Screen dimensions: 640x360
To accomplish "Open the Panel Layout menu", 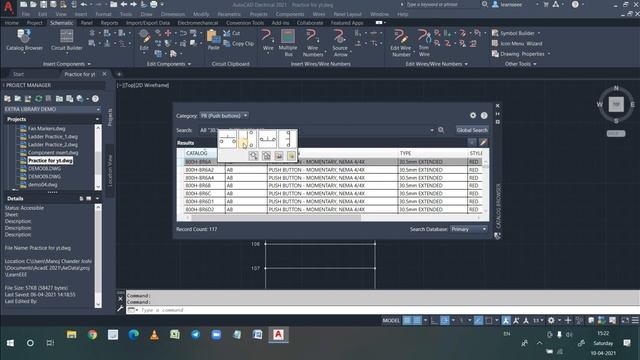I will (x=347, y=14).
